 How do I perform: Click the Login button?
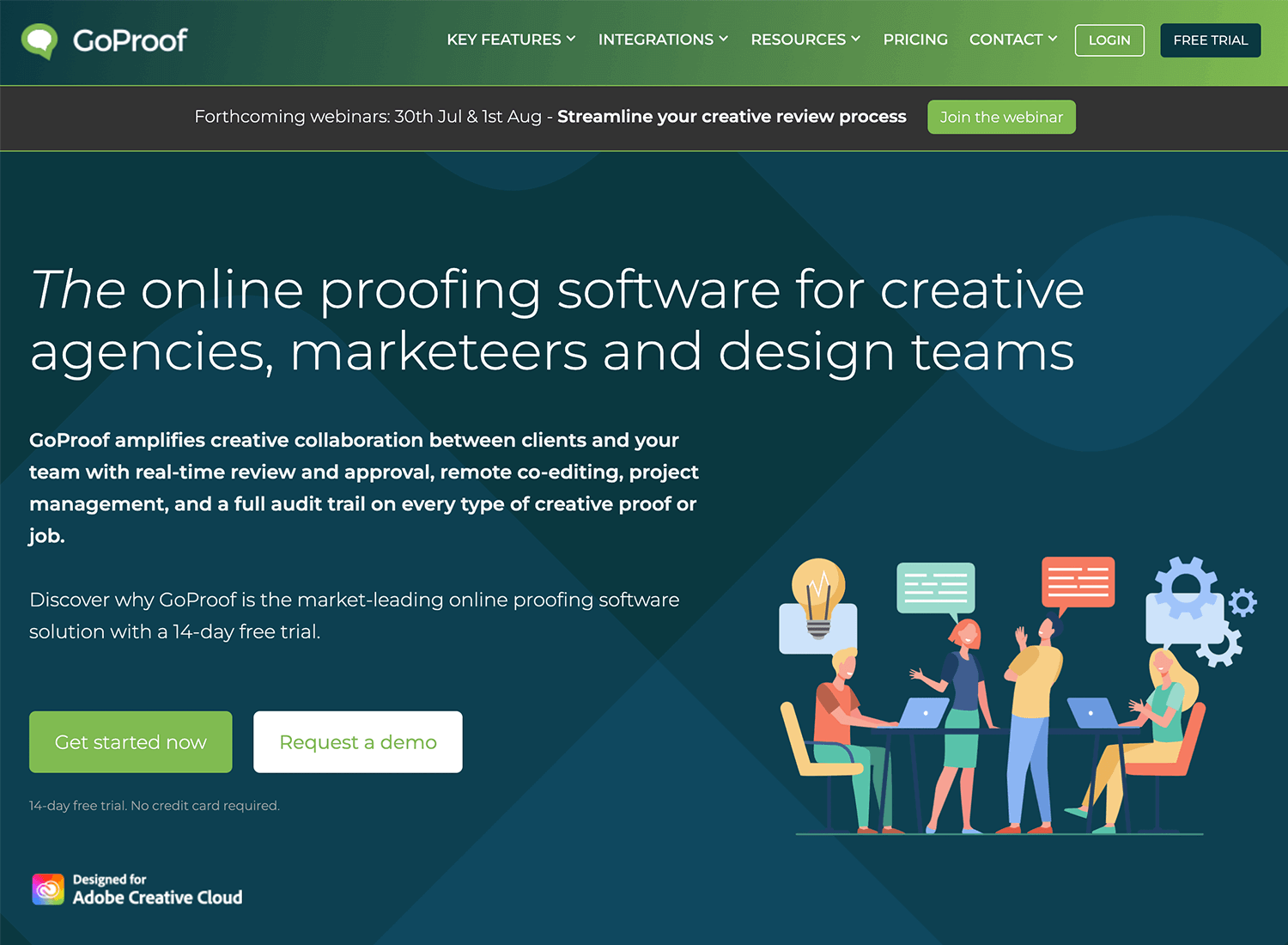coord(1109,40)
